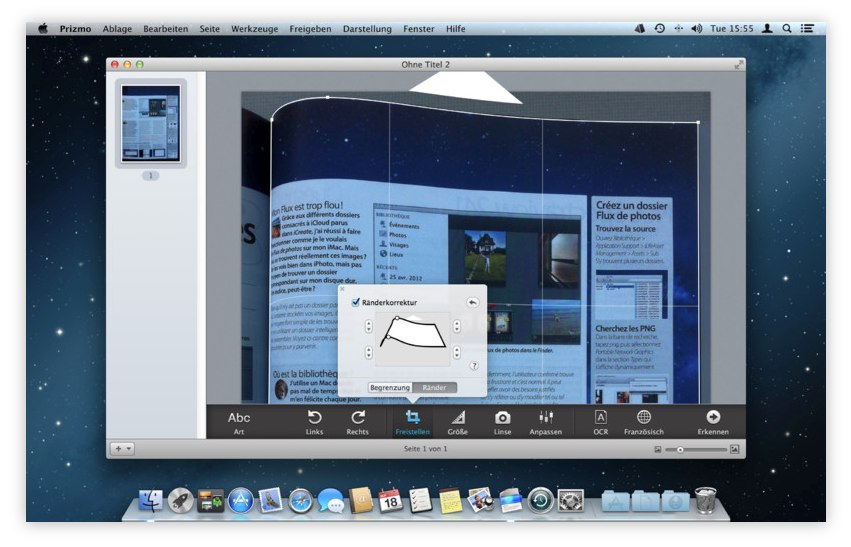This screenshot has width=851, height=547.
Task: Rotate page left with Links
Action: point(314,420)
